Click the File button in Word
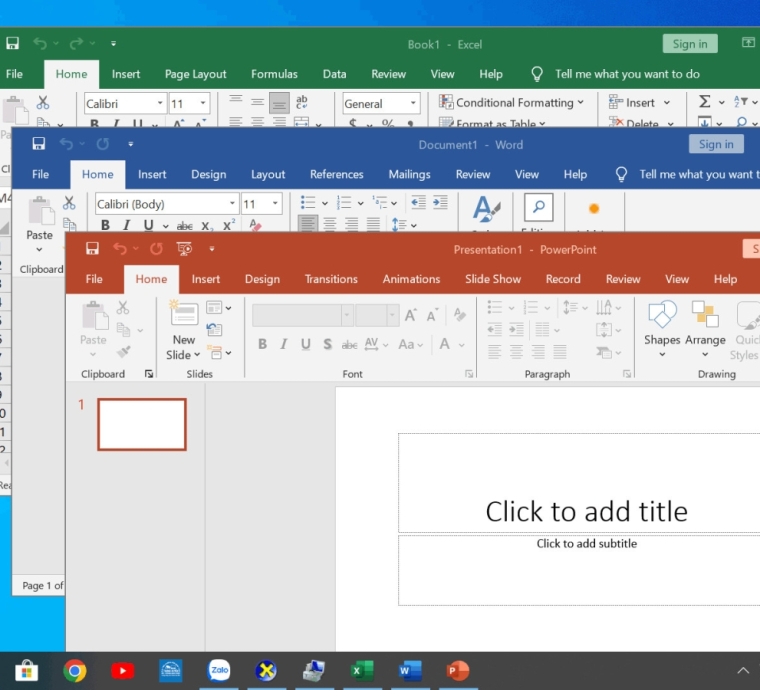Viewport: 760px width, 690px height. (x=40, y=174)
